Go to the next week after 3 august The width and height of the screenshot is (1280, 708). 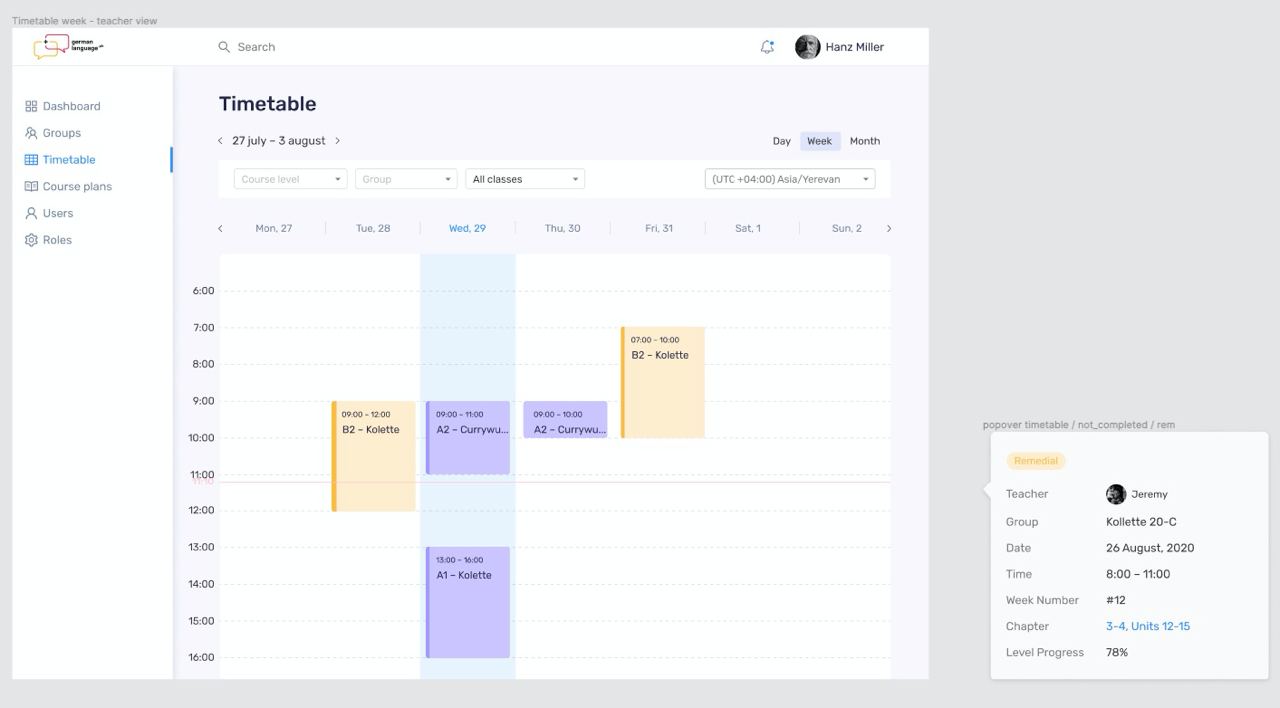(338, 141)
